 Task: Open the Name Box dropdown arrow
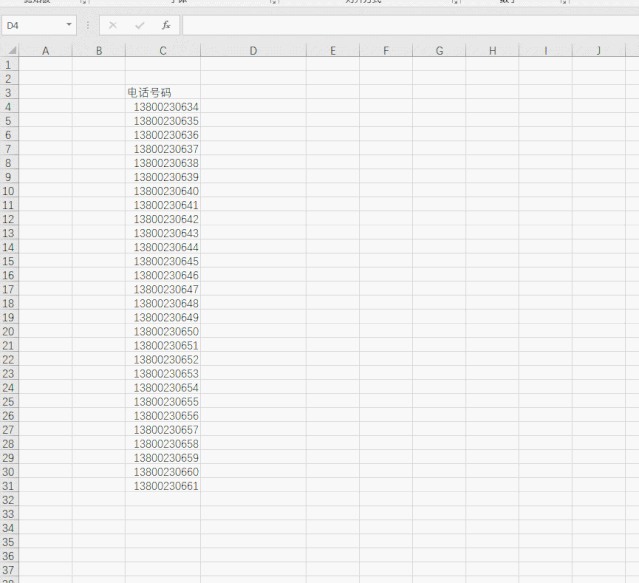(x=69, y=25)
